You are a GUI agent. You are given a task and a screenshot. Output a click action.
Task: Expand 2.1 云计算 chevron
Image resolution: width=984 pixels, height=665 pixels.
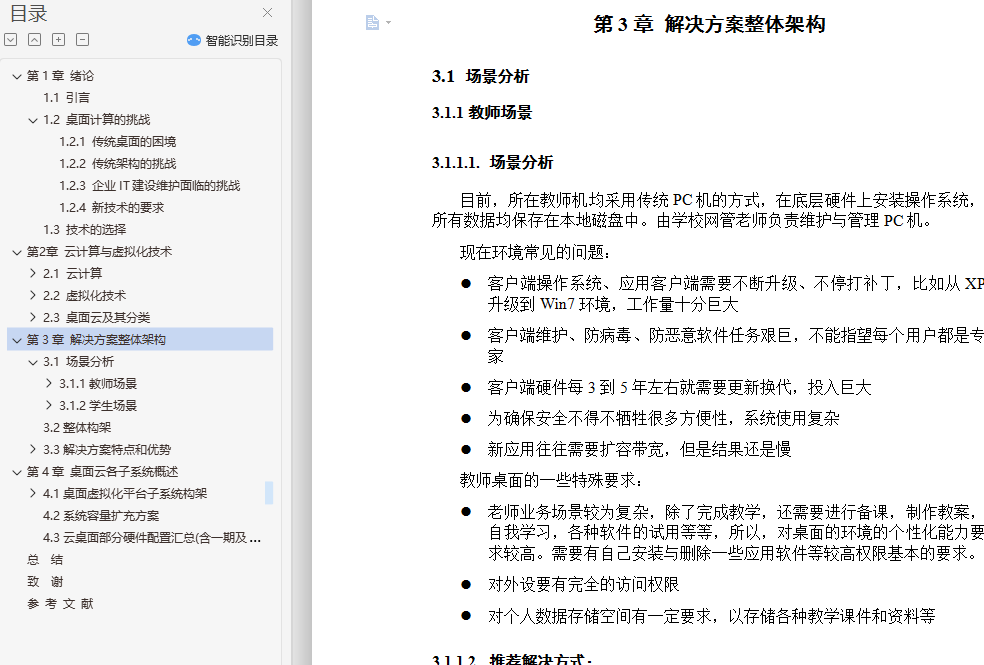coord(33,274)
